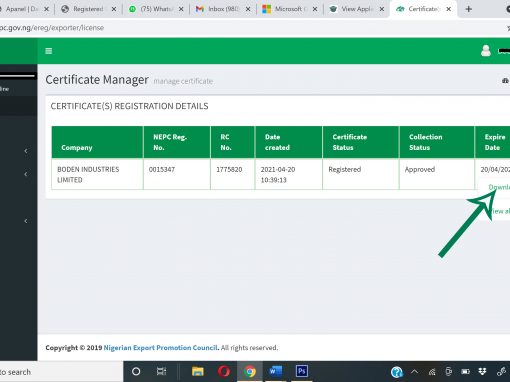Click the Cortana circle icon
This screenshot has height=382, width=510.
click(136, 371)
